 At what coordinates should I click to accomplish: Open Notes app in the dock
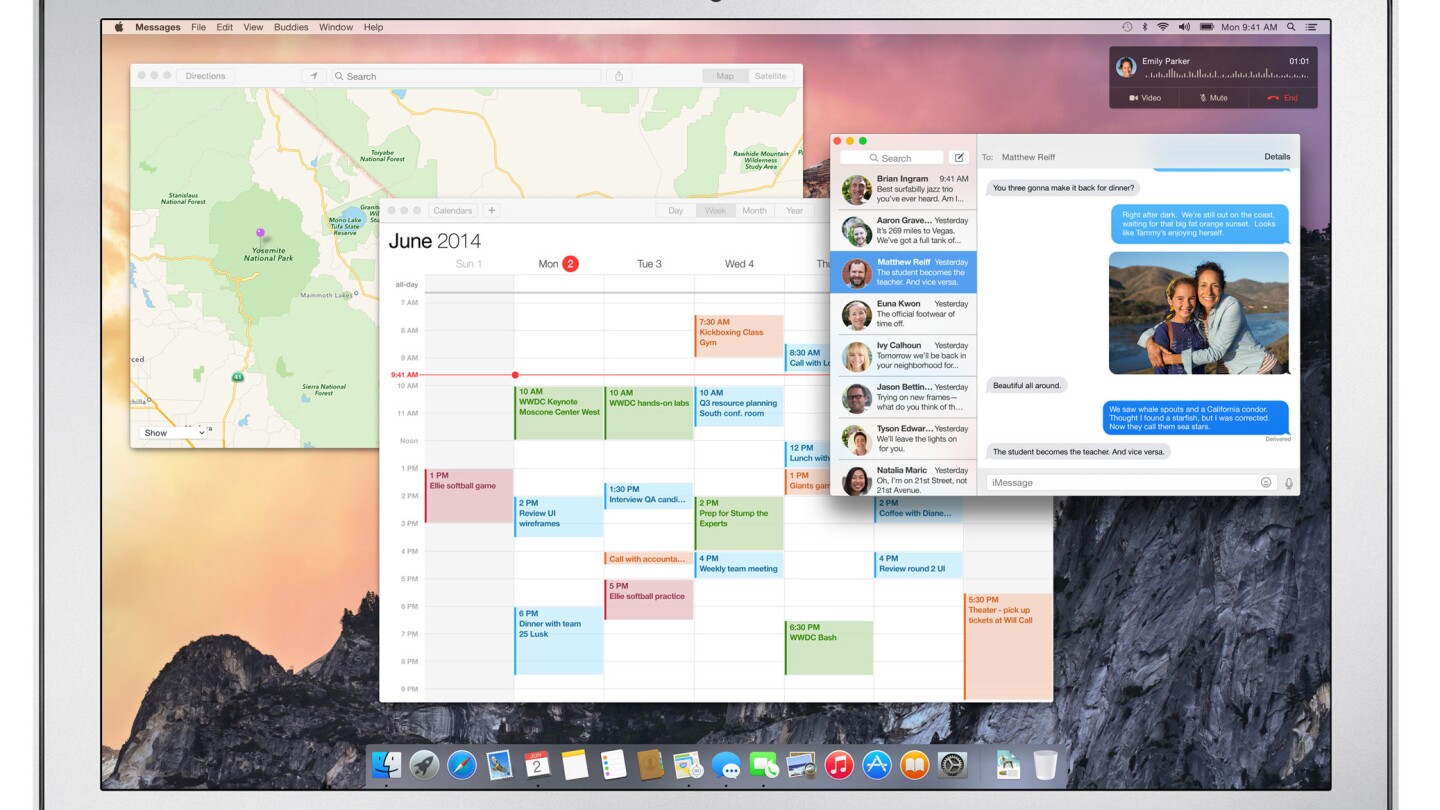tap(574, 765)
